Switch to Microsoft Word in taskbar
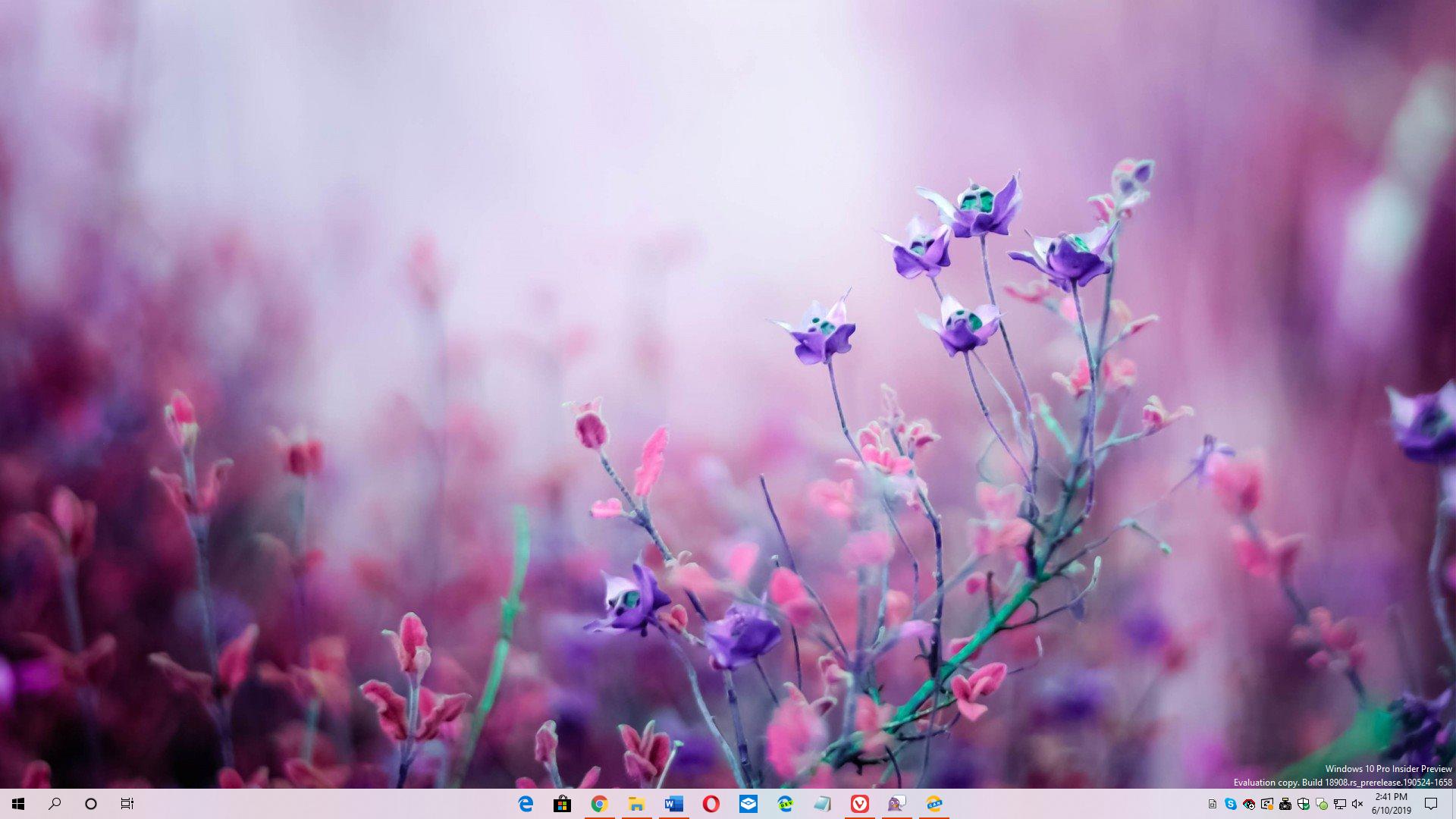 tap(674, 804)
